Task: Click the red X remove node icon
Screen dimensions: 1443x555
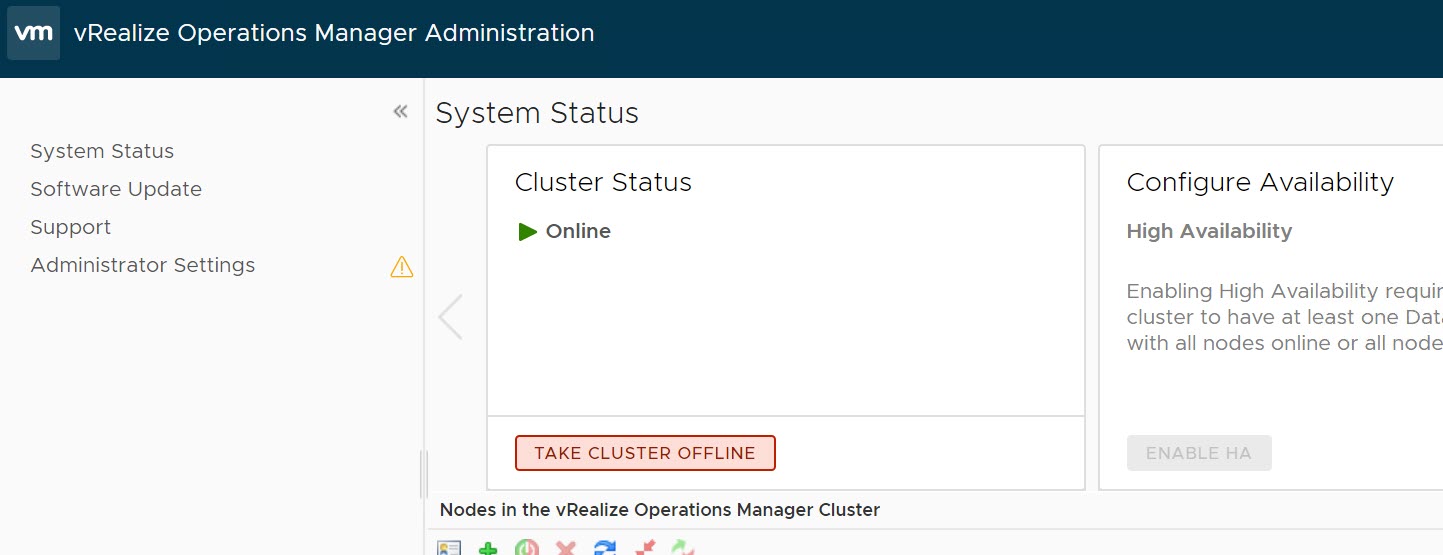Action: click(566, 548)
